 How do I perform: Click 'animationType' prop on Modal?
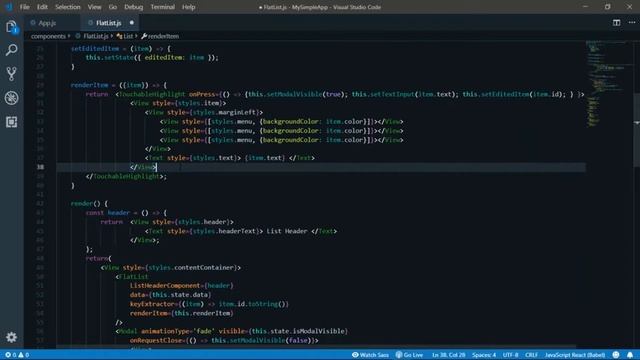point(165,331)
